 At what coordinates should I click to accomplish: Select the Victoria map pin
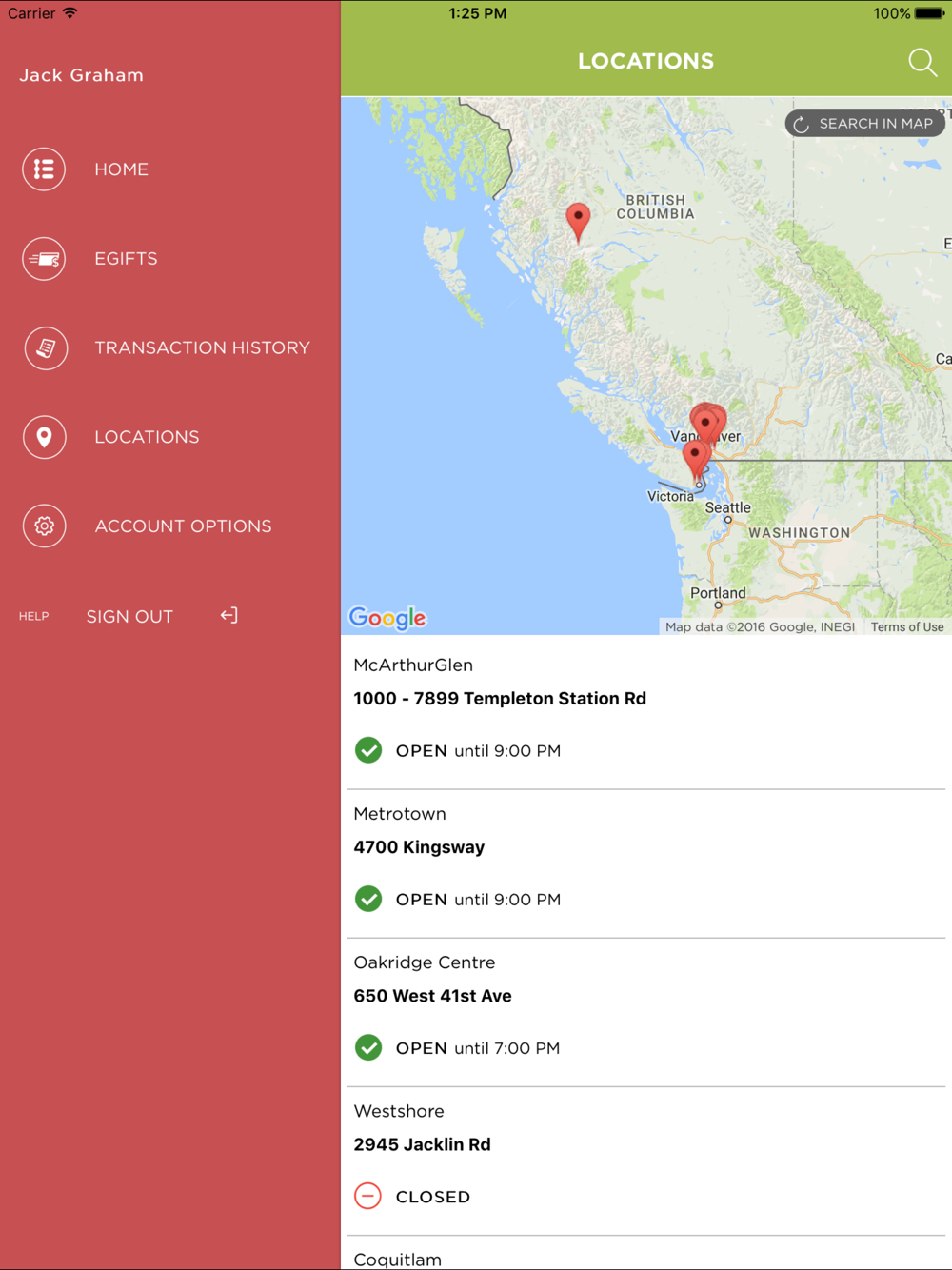(696, 461)
